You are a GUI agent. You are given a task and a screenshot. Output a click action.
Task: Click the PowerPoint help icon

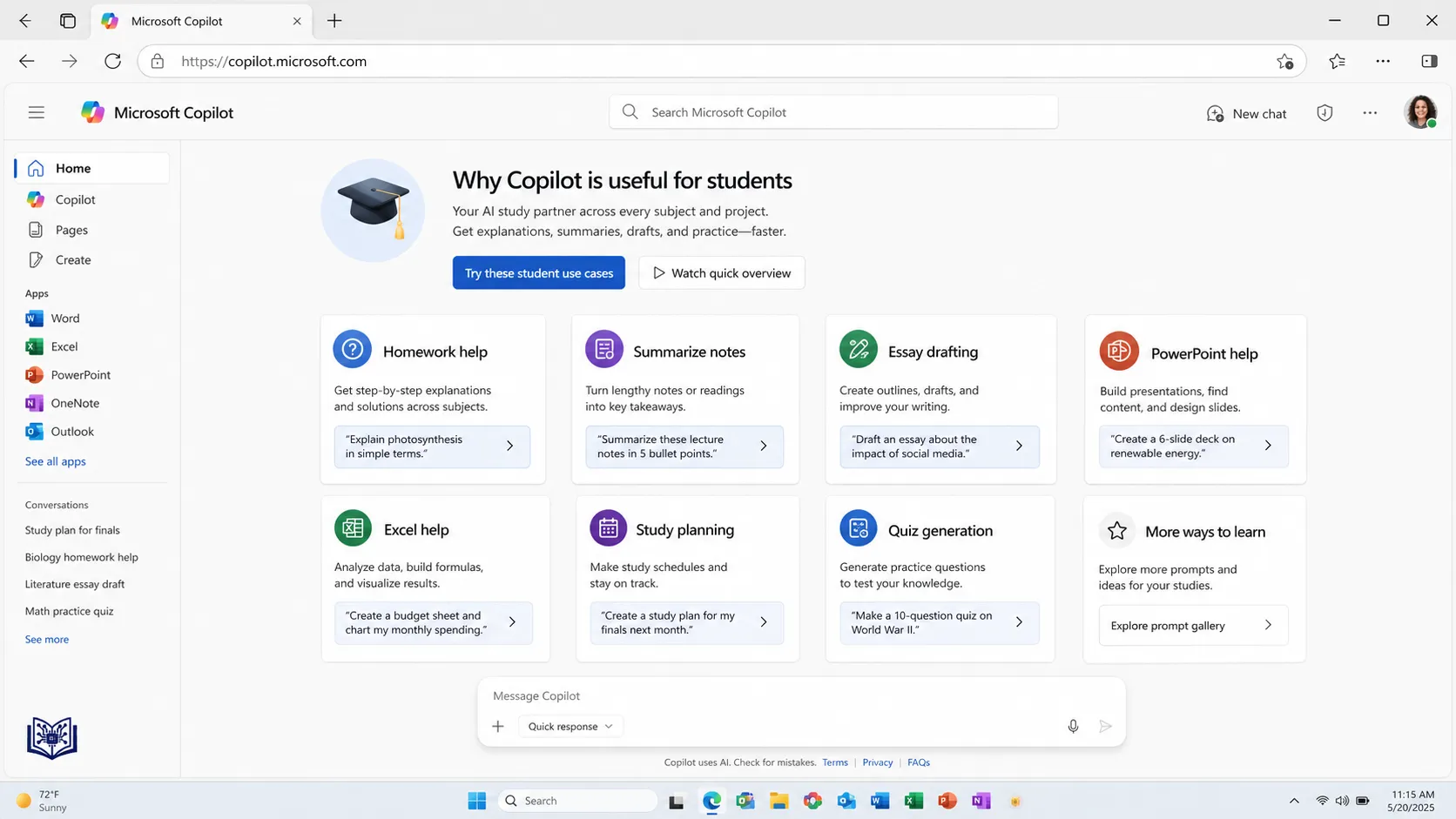pyautogui.click(x=1119, y=352)
